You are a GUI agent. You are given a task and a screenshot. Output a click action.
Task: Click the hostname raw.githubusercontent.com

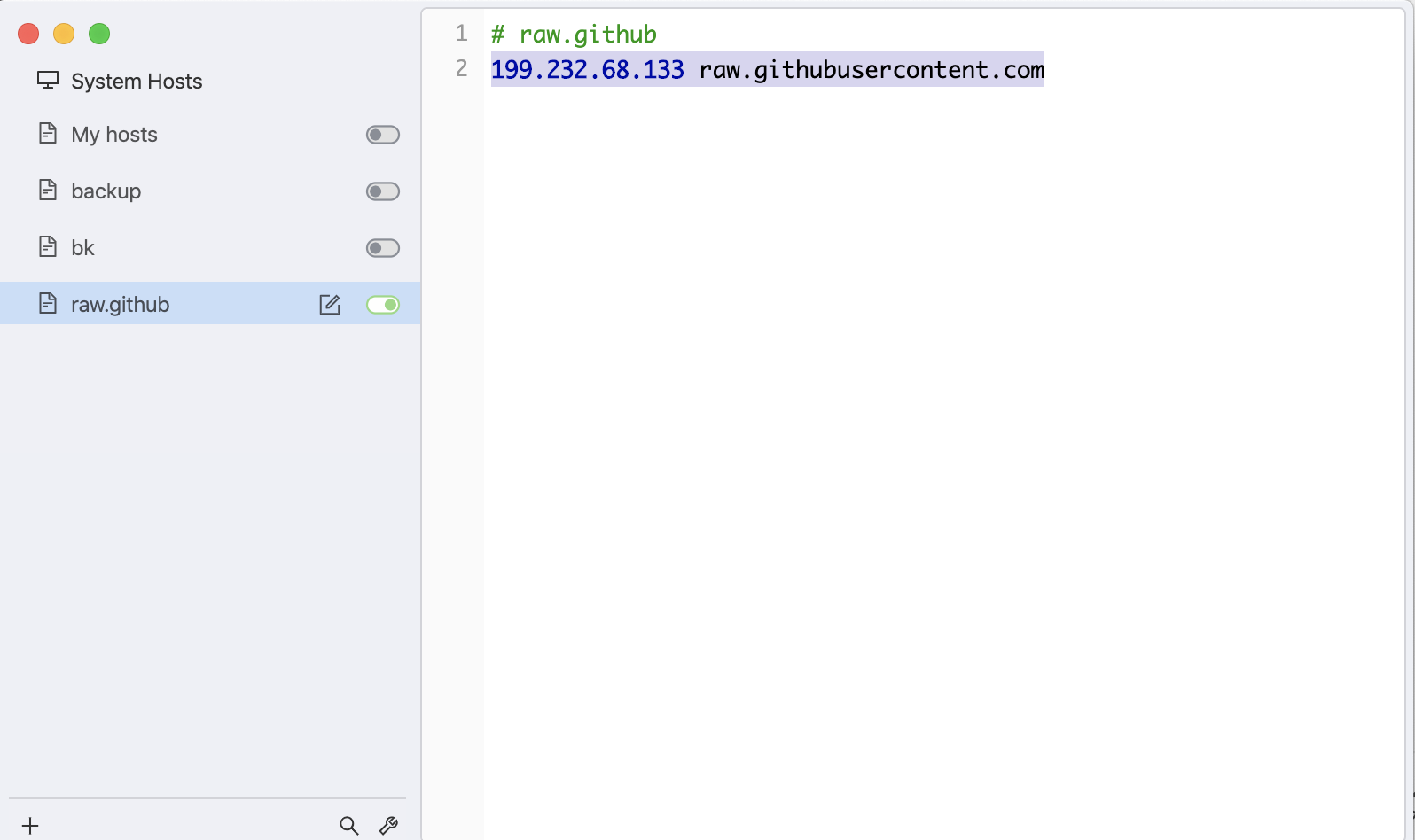(872, 70)
